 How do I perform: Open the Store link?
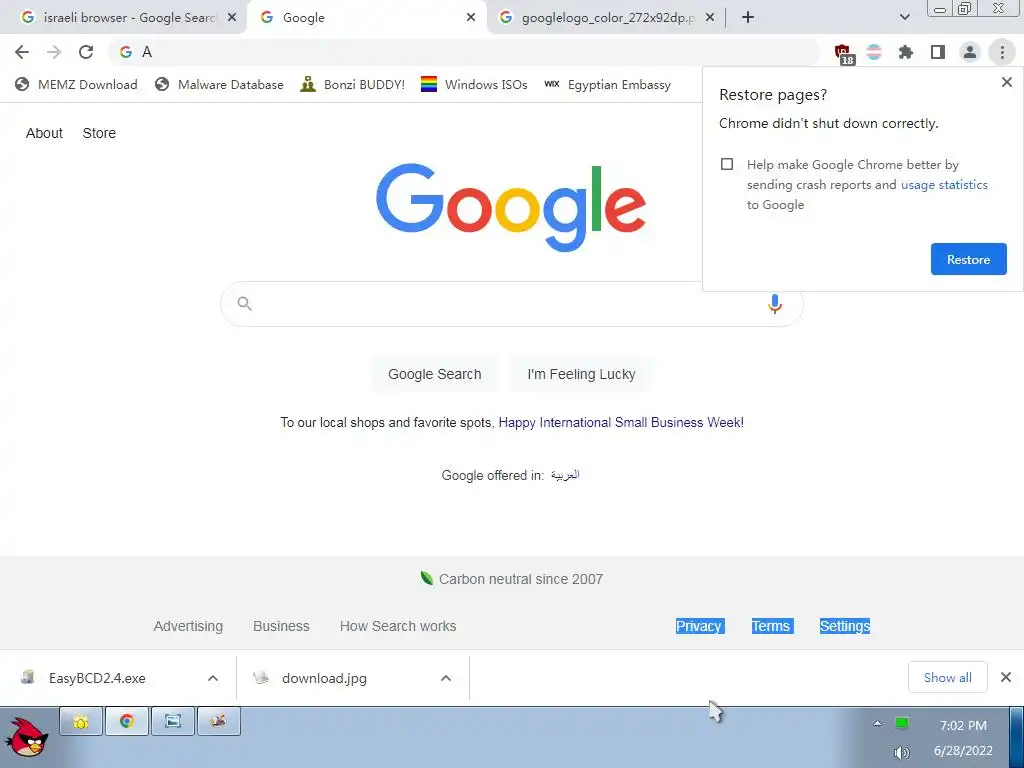click(x=99, y=133)
